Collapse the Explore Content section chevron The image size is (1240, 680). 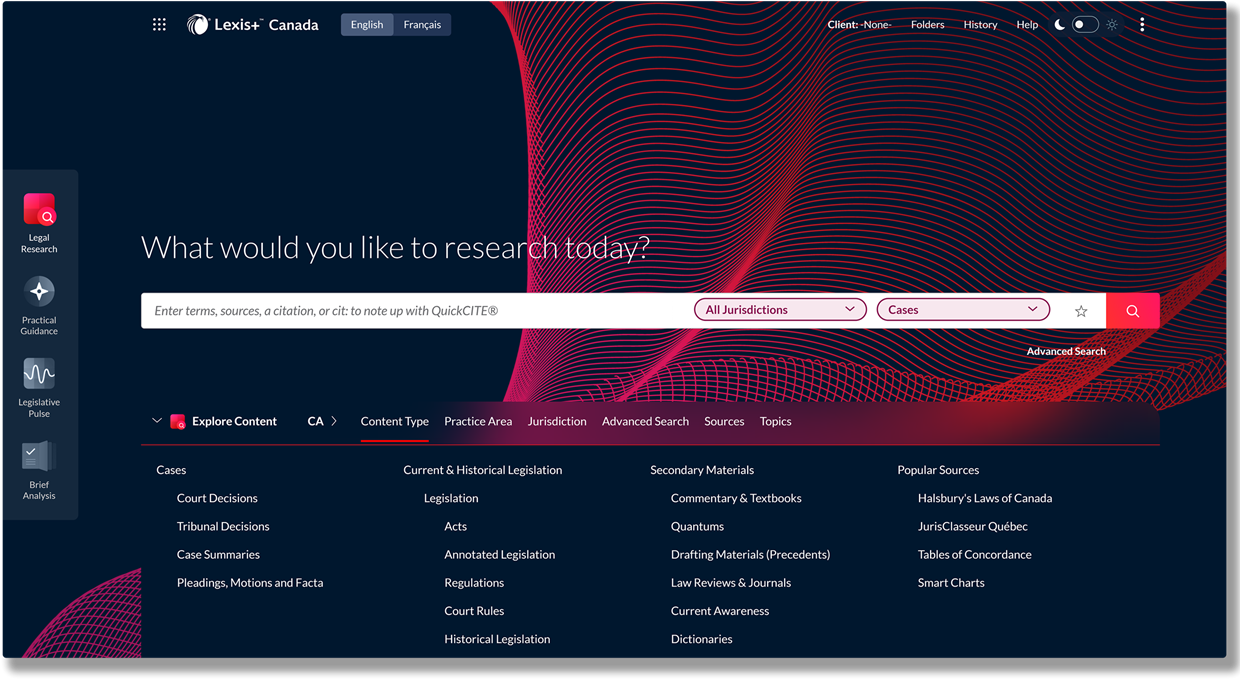[157, 421]
